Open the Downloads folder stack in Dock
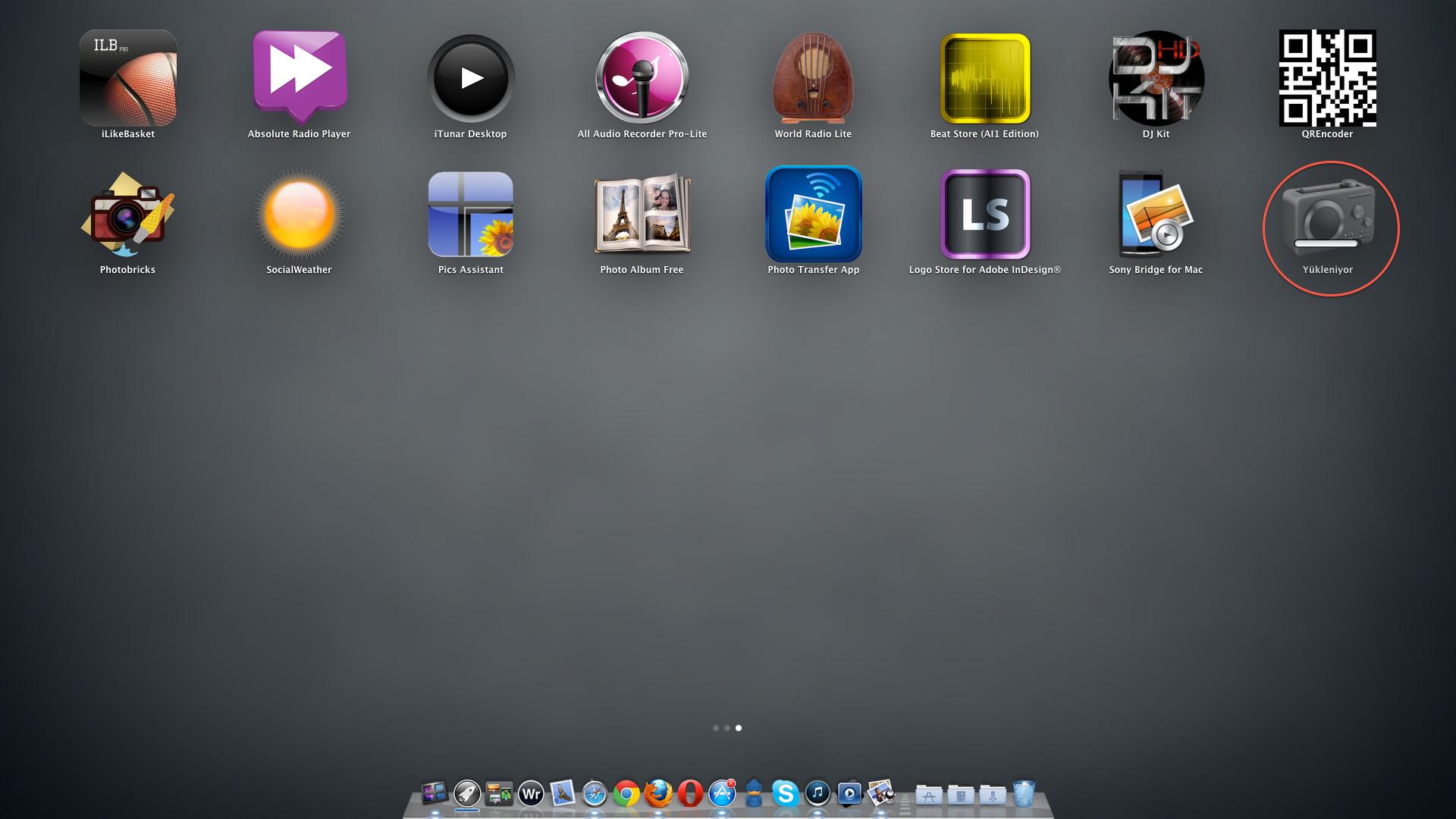This screenshot has height=819, width=1456. click(993, 795)
